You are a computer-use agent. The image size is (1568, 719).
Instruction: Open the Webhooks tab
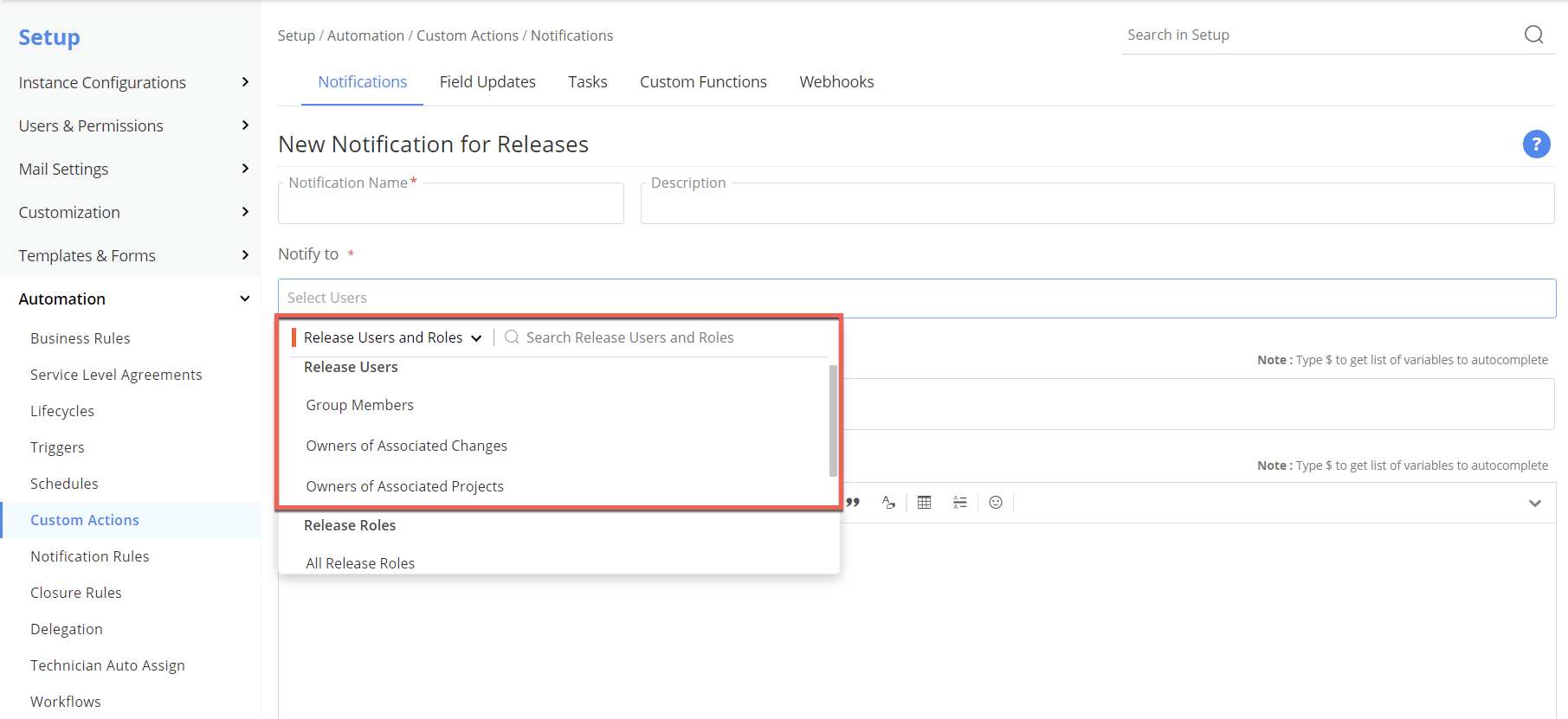836,82
